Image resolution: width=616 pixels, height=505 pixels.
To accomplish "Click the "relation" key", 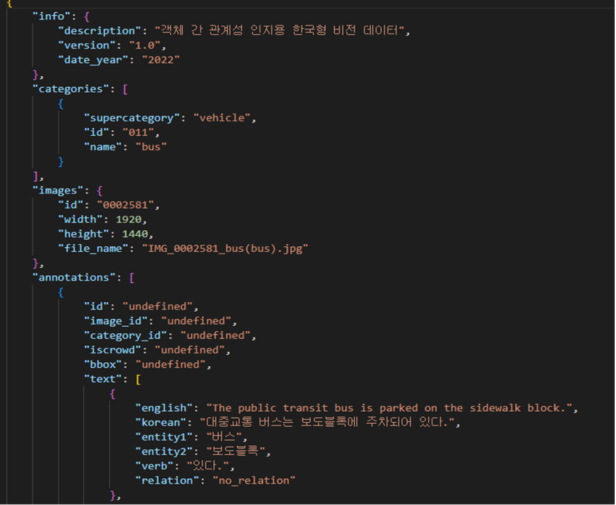I will [167, 481].
